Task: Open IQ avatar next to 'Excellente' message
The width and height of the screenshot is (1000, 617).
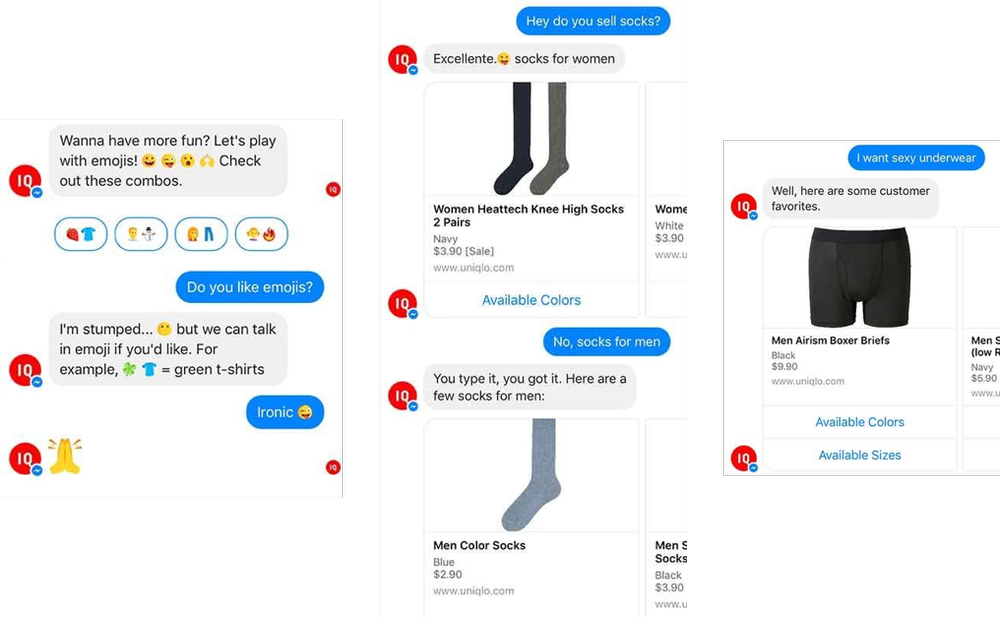Action: (403, 59)
